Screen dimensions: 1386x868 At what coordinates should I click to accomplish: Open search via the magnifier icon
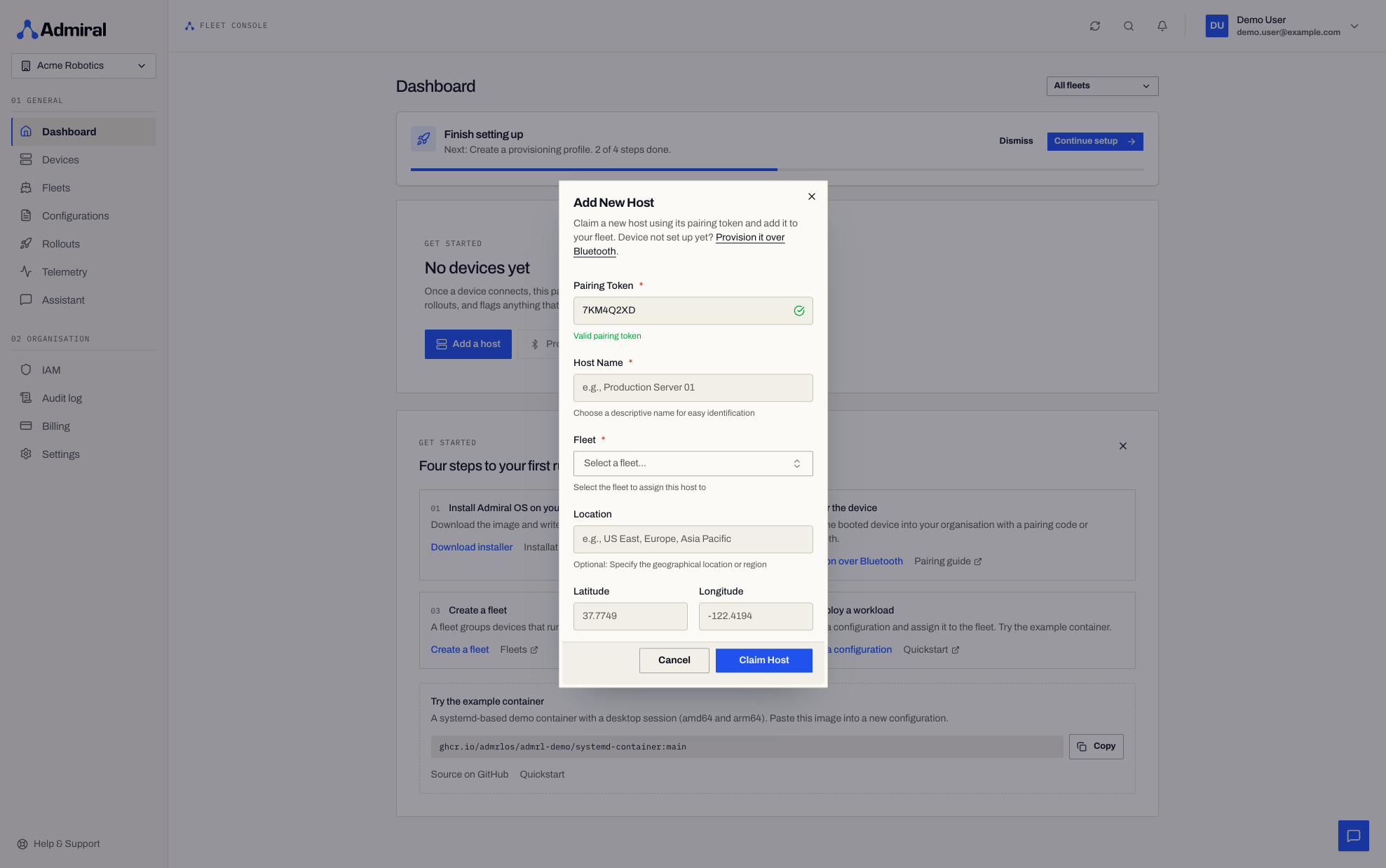[x=1128, y=26]
